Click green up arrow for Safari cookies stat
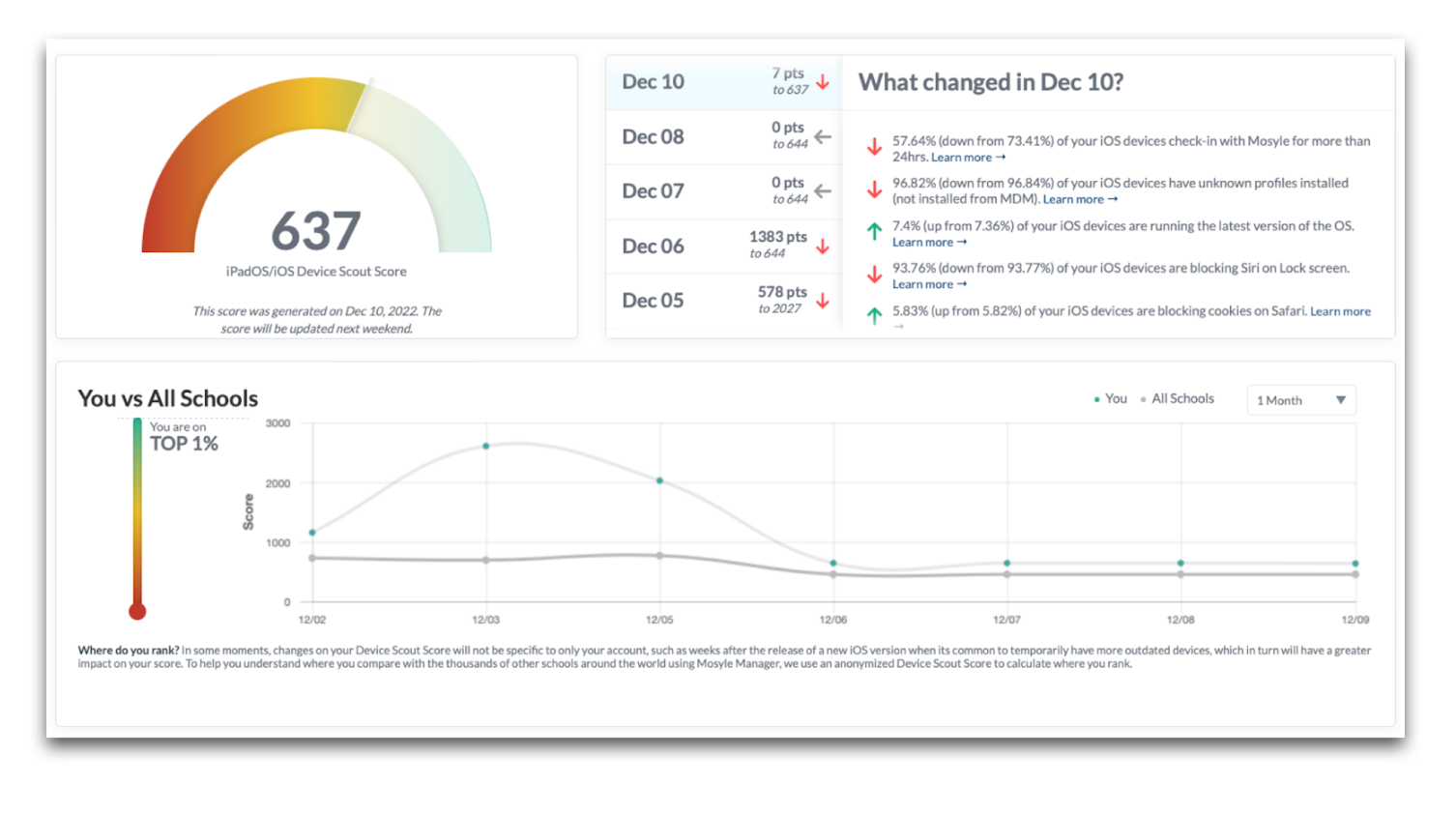 pos(874,315)
